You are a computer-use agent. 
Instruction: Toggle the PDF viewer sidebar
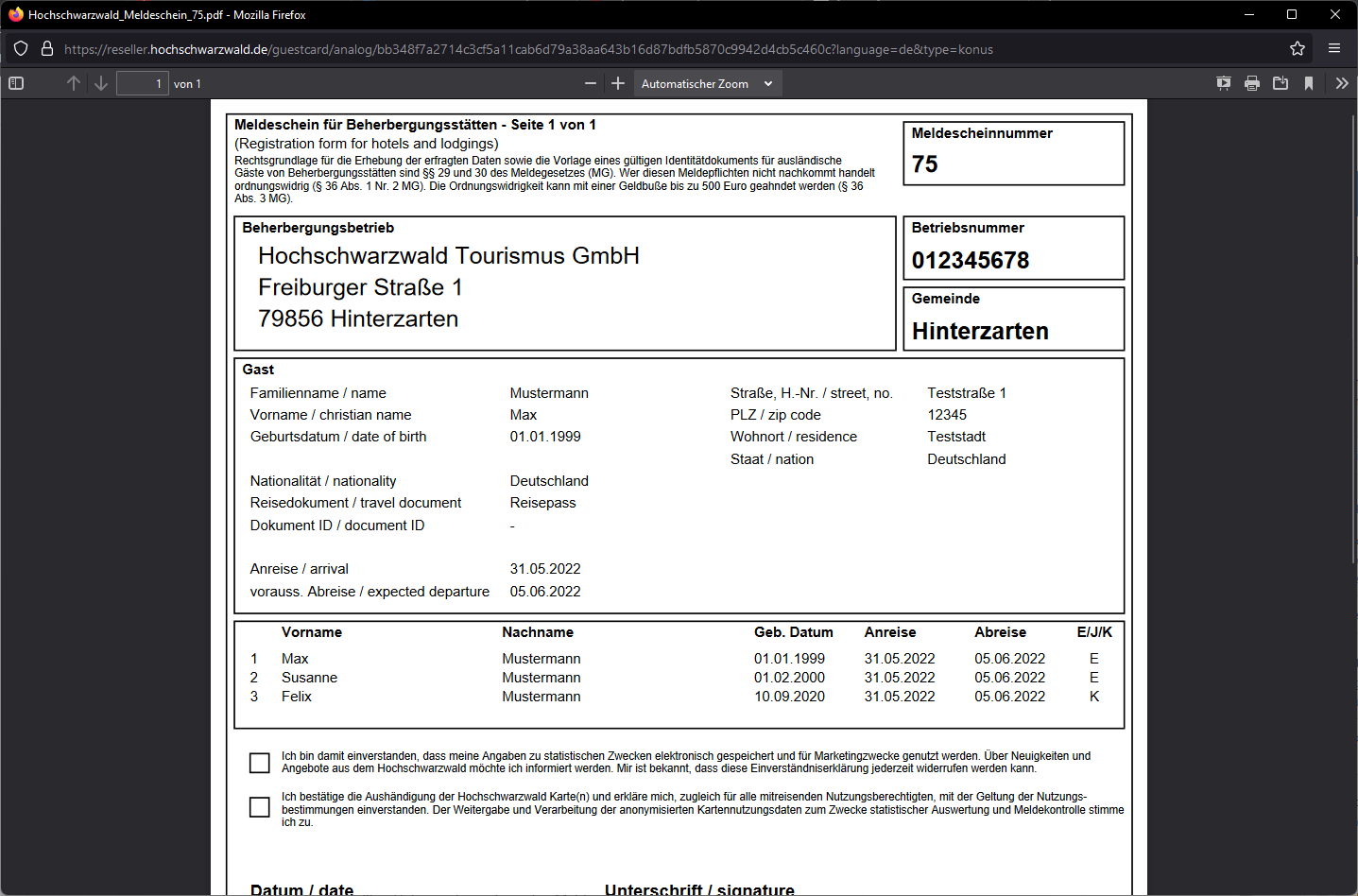[x=16, y=83]
